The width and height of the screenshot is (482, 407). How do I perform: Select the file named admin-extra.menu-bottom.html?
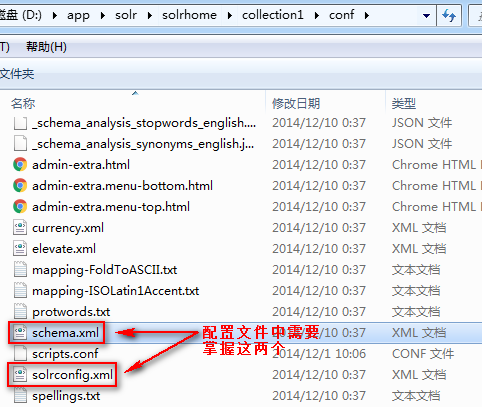click(x=122, y=186)
